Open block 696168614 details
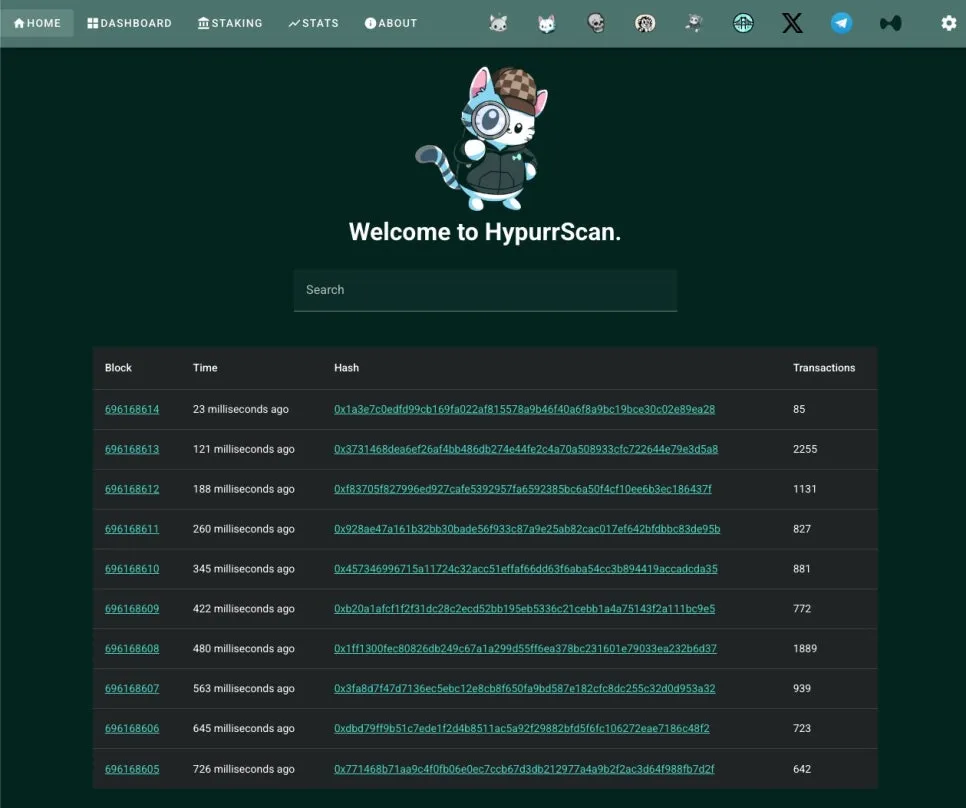This screenshot has width=966, height=808. (132, 409)
